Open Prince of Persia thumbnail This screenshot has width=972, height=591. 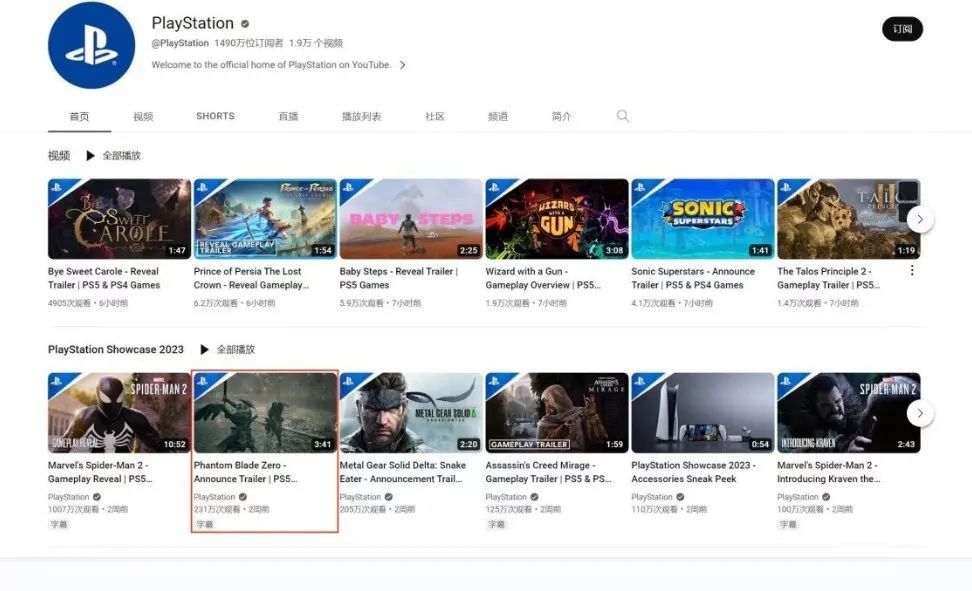265,219
